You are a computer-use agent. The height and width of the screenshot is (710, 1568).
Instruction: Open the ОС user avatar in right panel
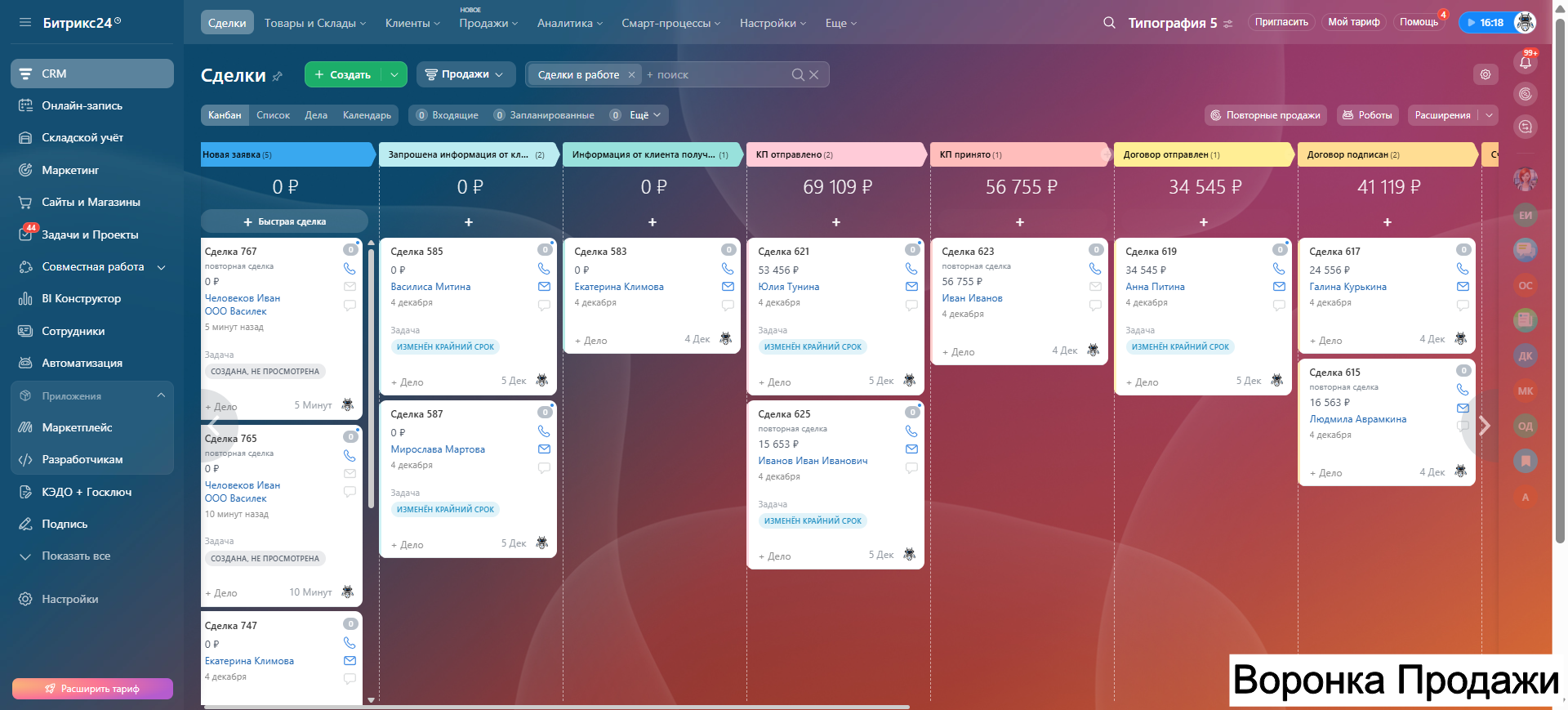coord(1525,285)
